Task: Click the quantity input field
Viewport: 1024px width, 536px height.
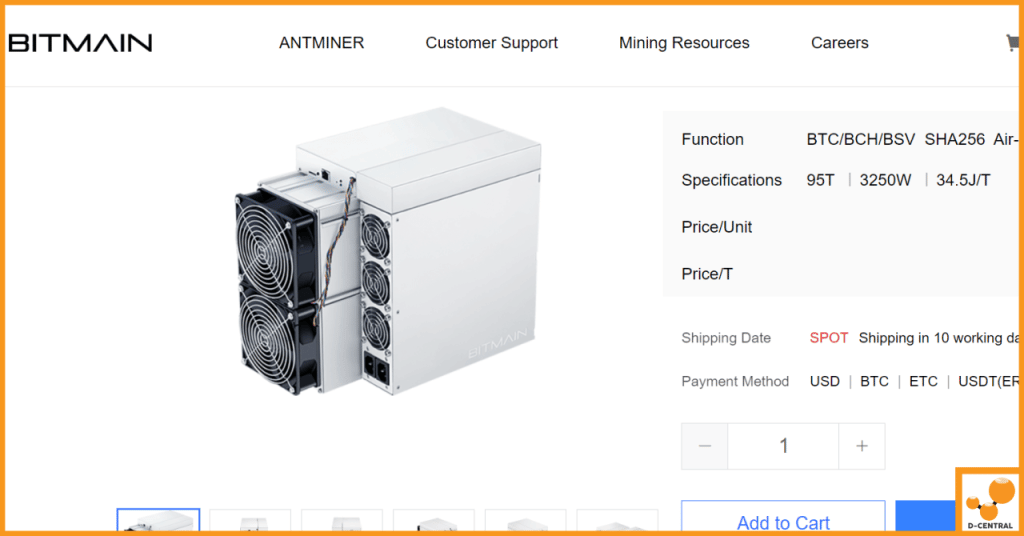Action: pyautogui.click(x=783, y=447)
